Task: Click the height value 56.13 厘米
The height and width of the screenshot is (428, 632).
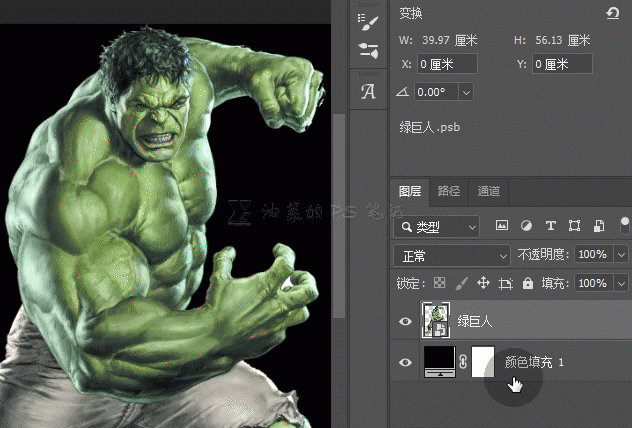Action: [563, 40]
